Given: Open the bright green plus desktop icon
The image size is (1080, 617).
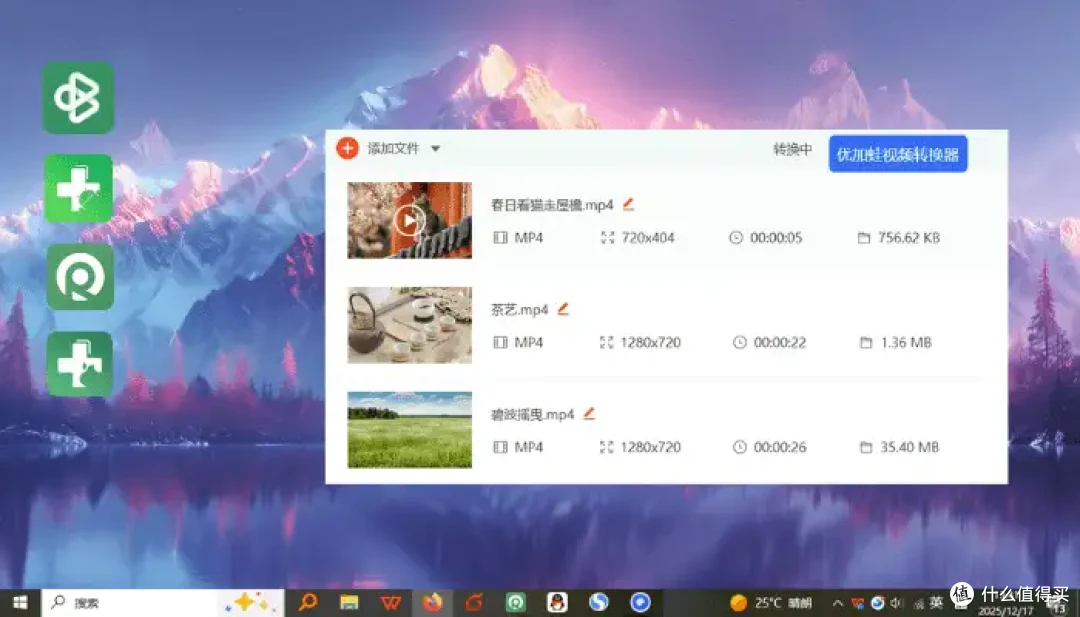Looking at the screenshot, I should [79, 189].
